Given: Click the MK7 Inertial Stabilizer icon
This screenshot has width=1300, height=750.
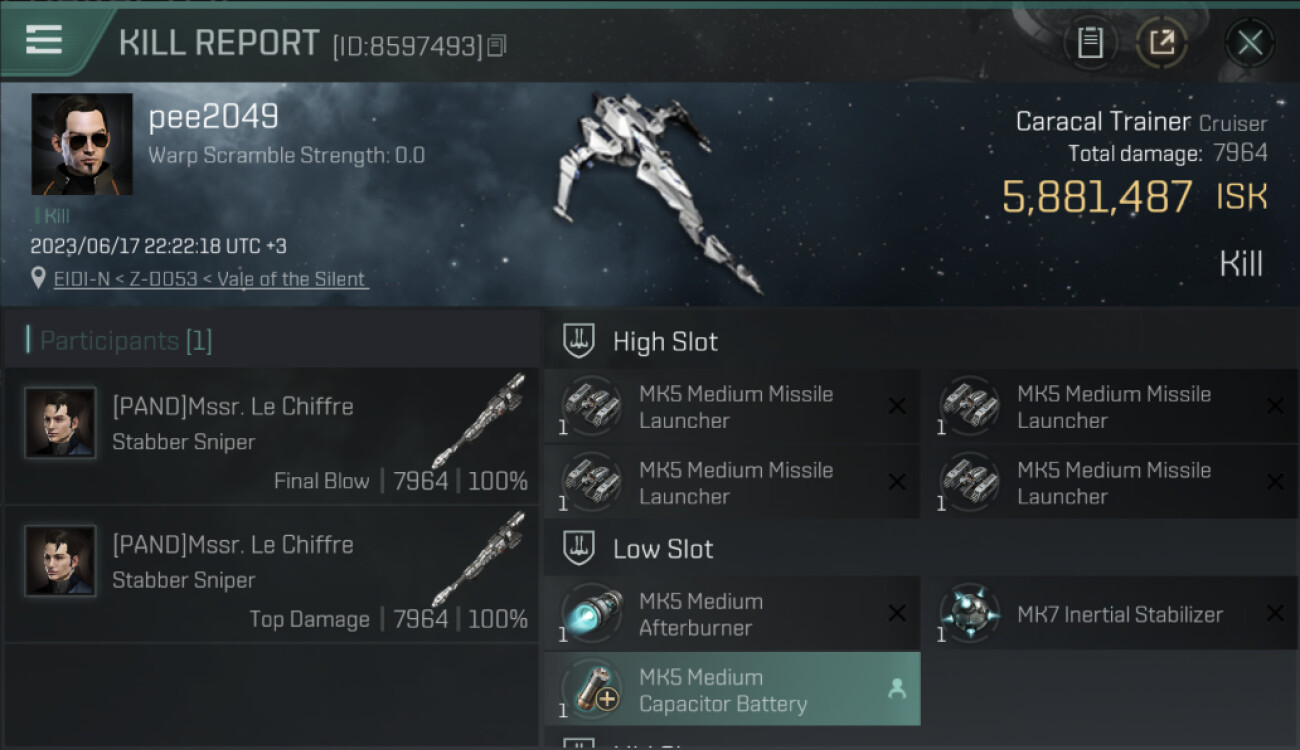Looking at the screenshot, I should (969, 614).
